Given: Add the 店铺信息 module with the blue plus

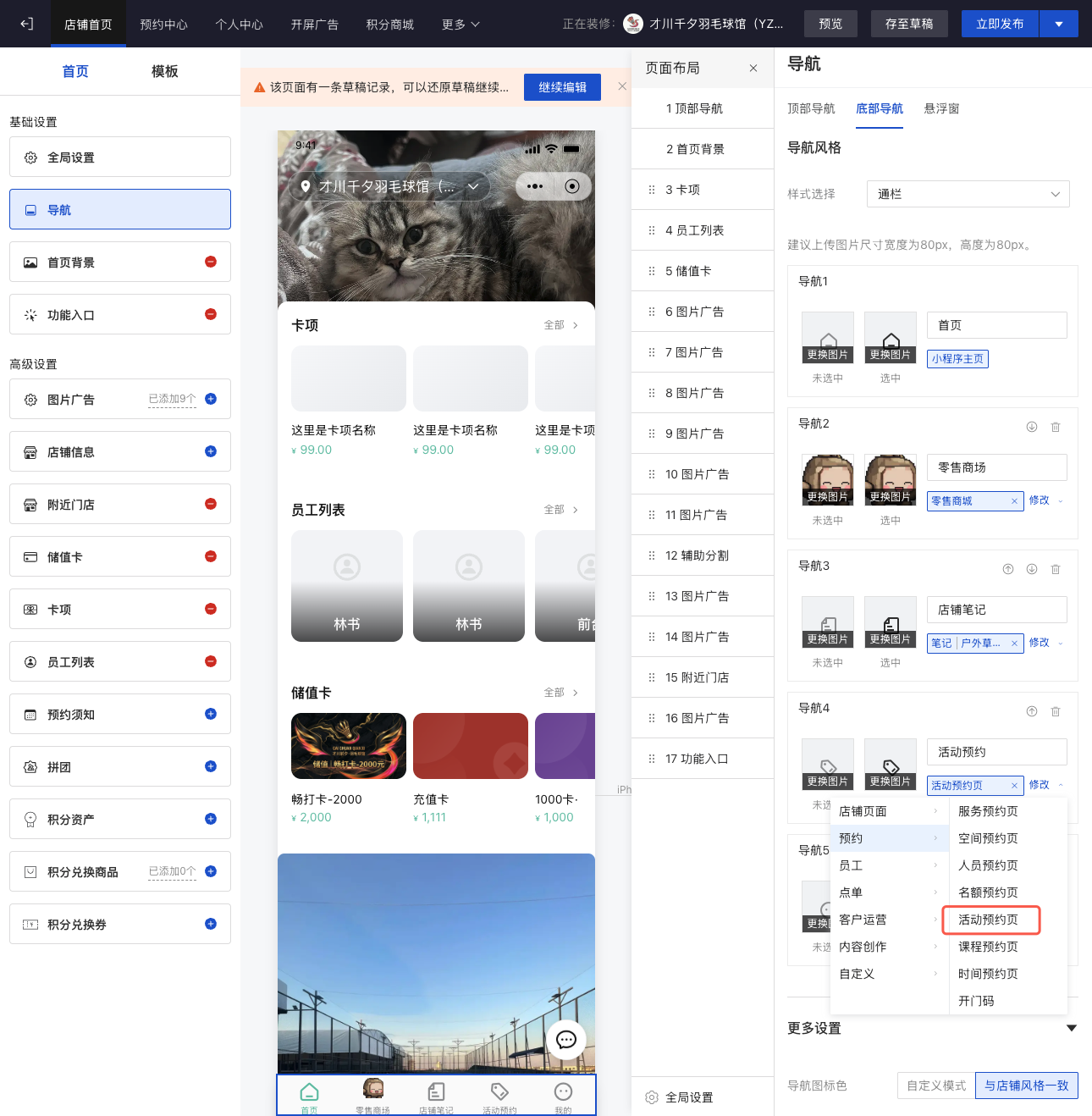Looking at the screenshot, I should coord(211,451).
